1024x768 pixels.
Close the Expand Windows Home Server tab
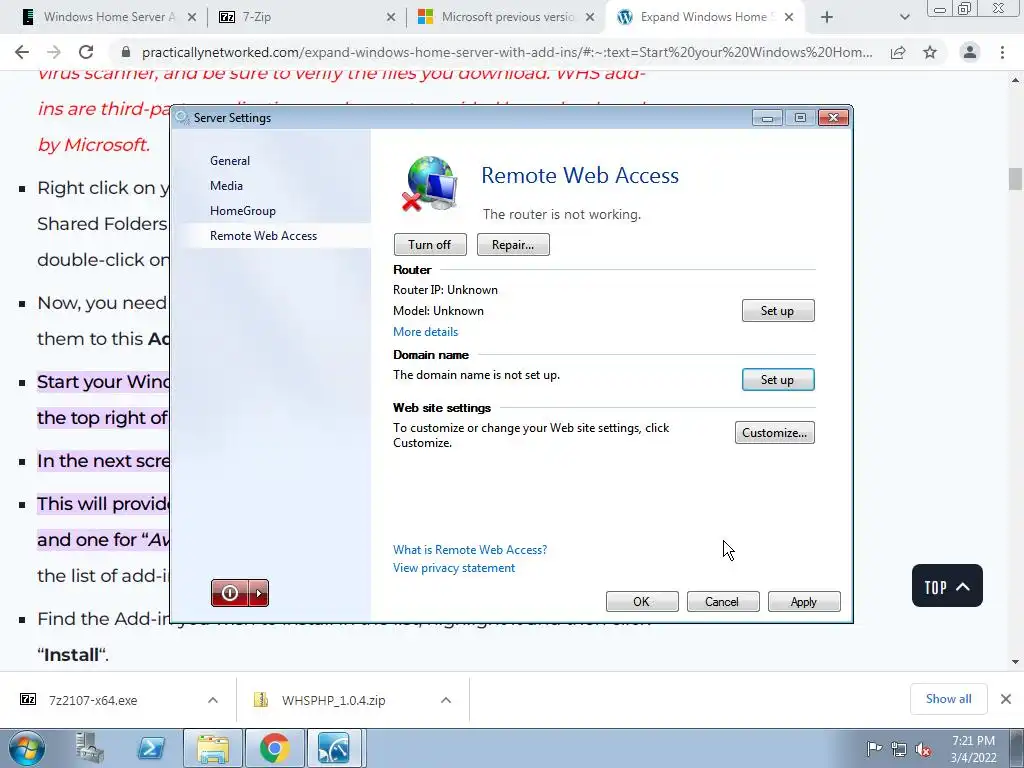coord(789,17)
